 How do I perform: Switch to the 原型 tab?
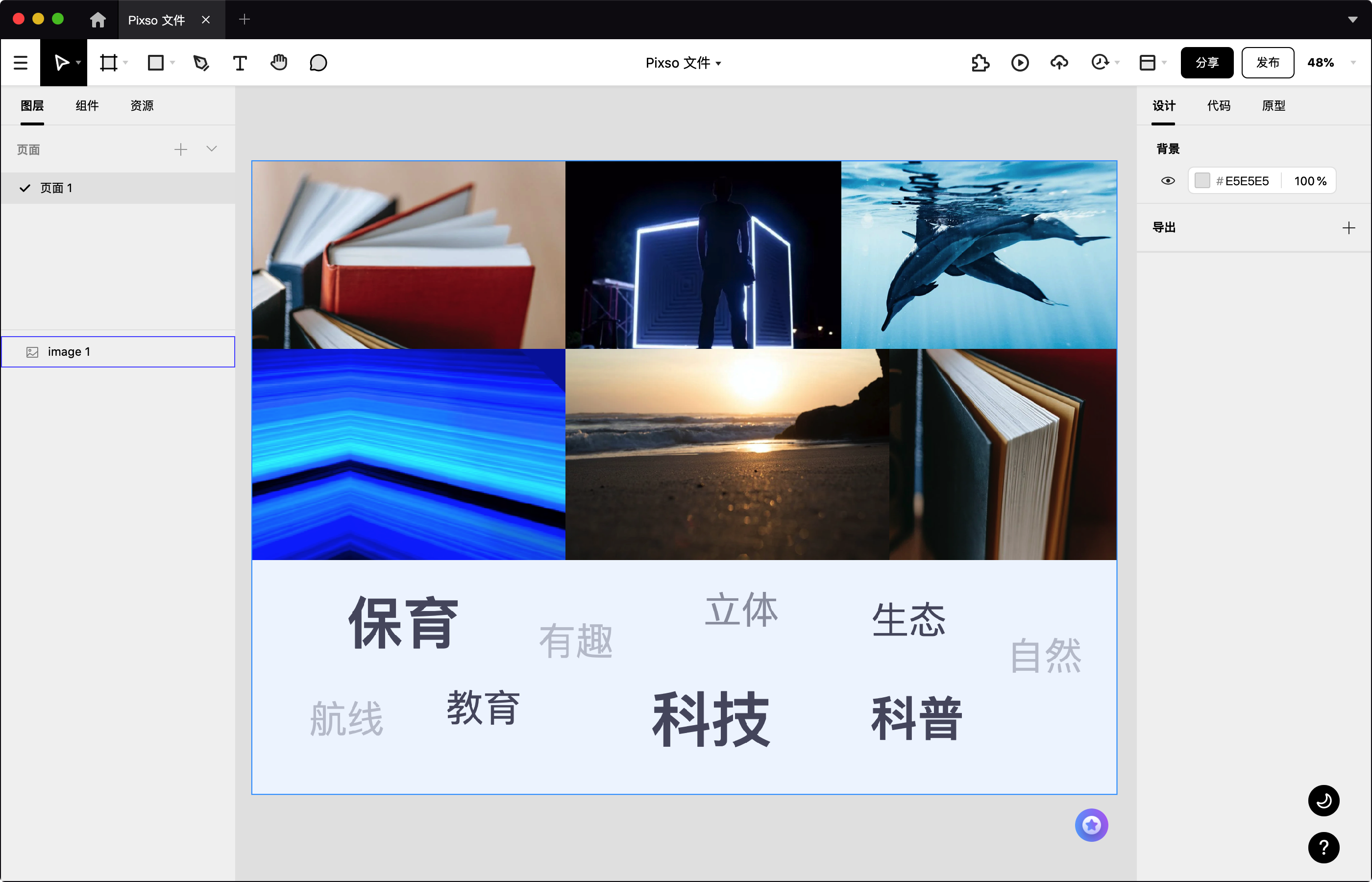[1274, 105]
